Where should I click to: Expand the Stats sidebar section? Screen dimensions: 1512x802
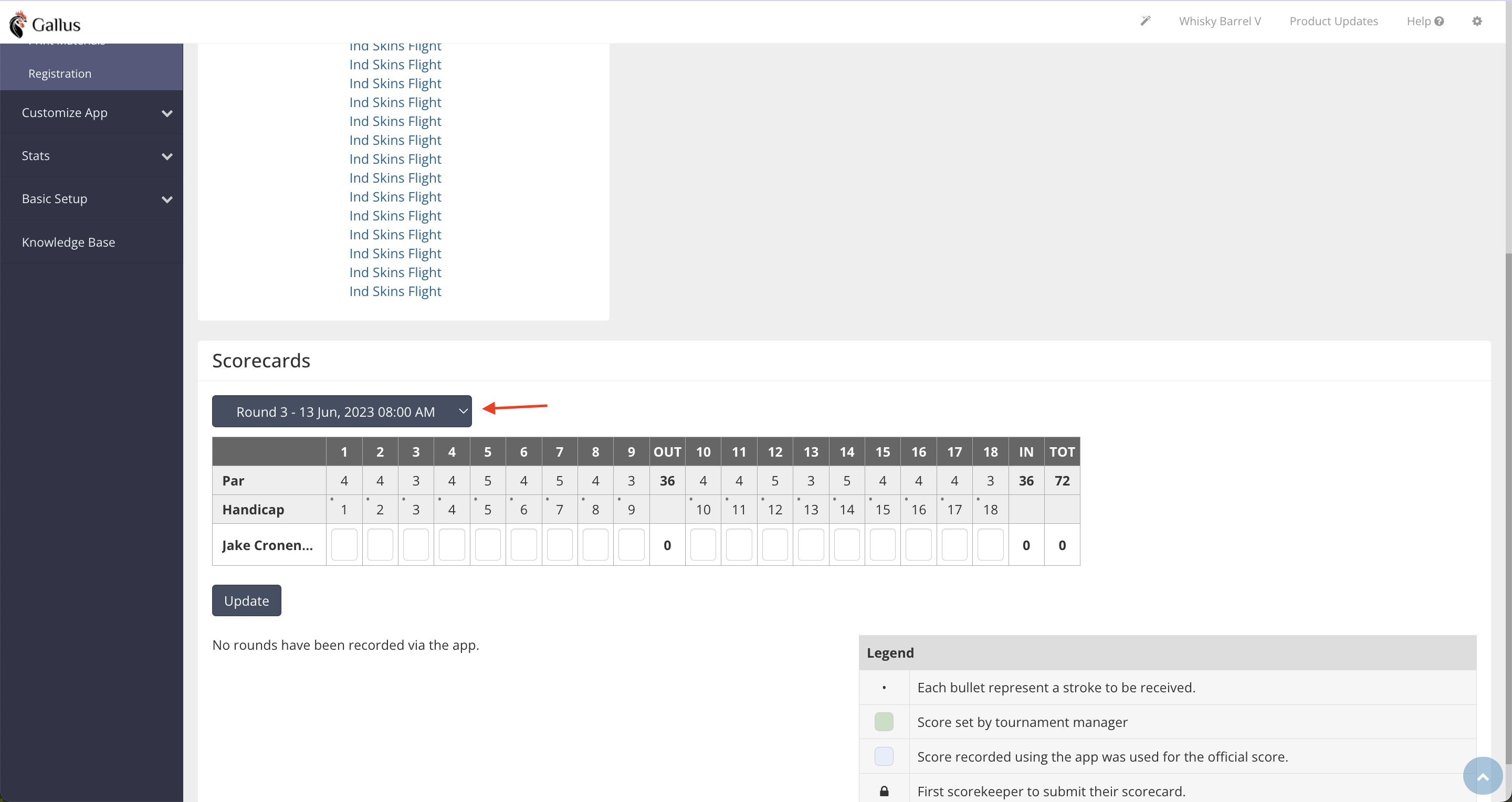[91, 155]
